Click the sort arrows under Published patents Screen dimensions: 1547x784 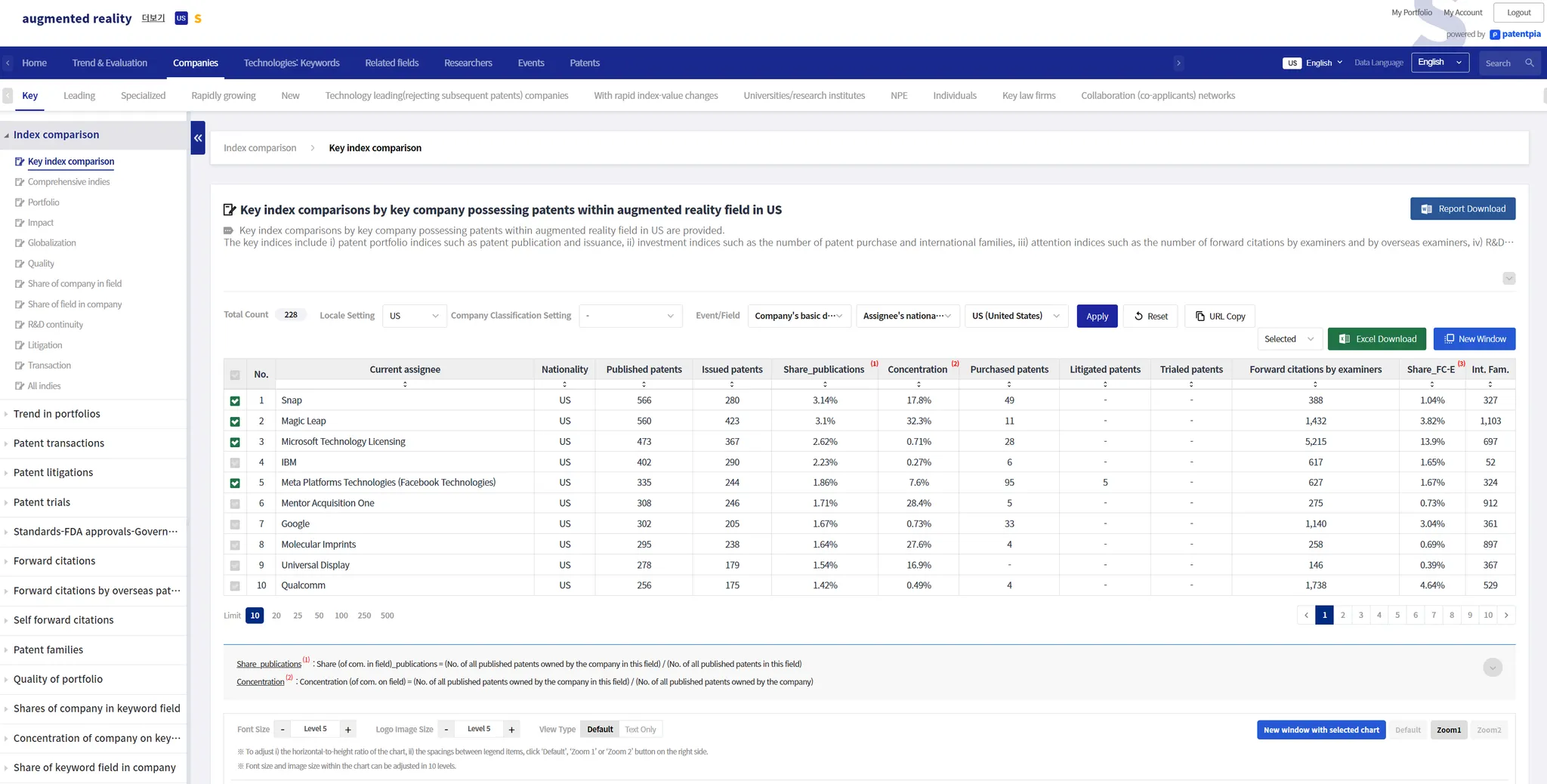(x=644, y=384)
